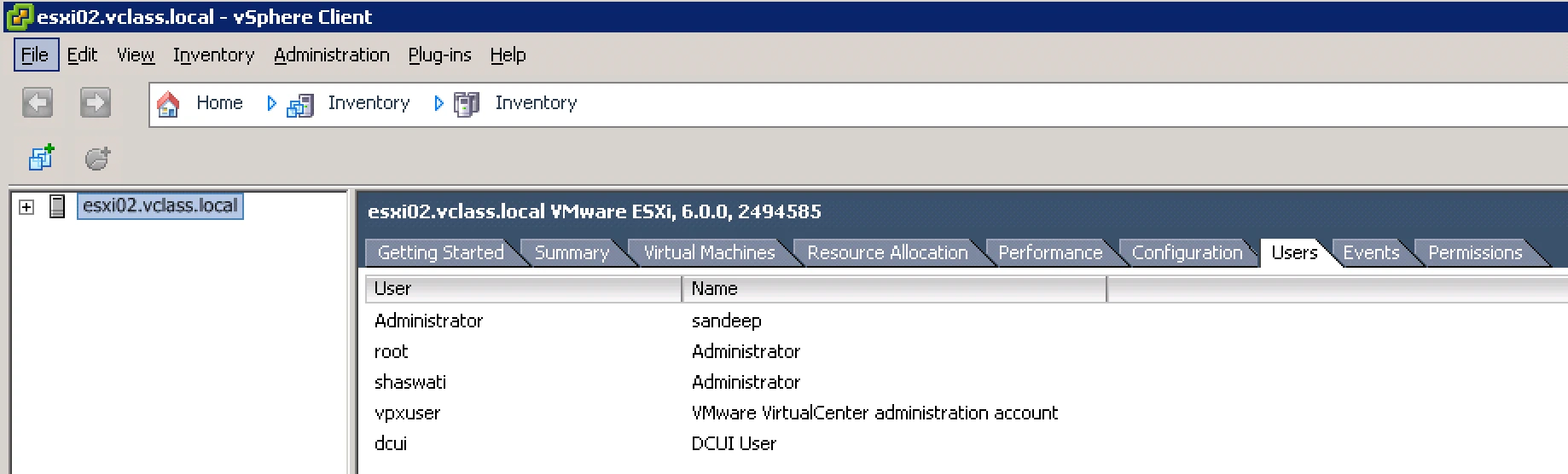This screenshot has height=474, width=1568.
Task: Sort by the User column header
Action: click(524, 289)
